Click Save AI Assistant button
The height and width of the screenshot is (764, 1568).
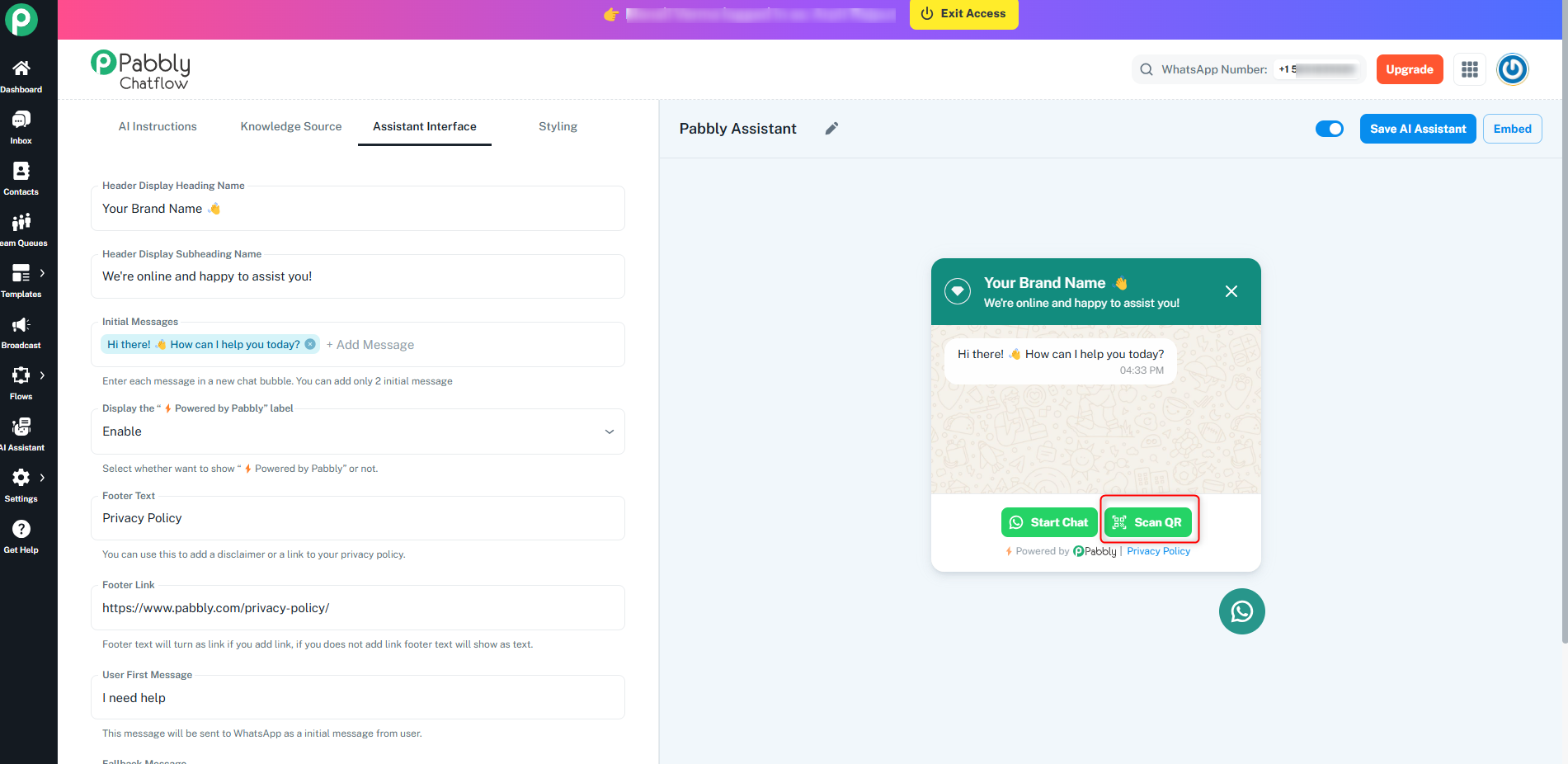(x=1418, y=129)
